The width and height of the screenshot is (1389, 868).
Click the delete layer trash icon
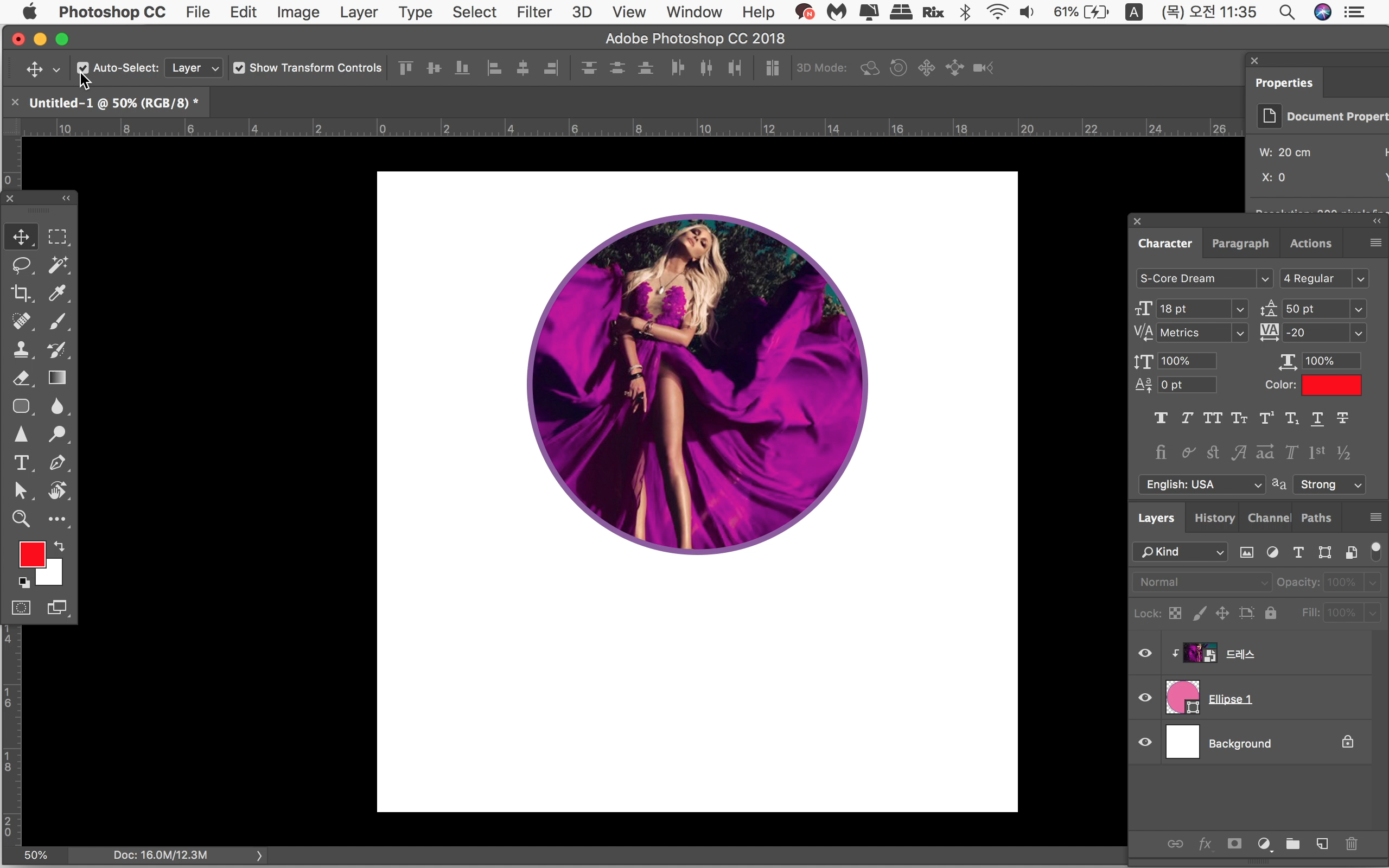1351,844
